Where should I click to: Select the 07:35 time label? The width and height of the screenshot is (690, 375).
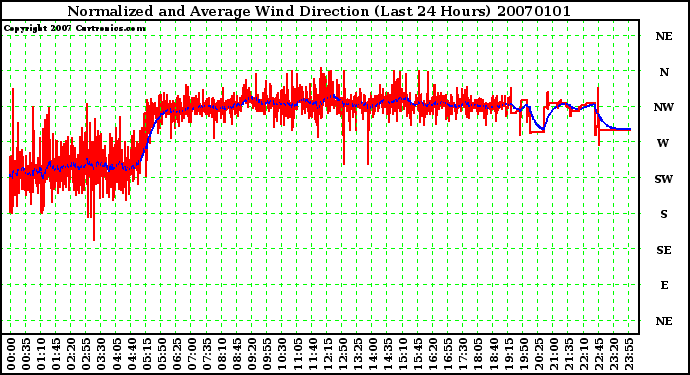click(x=207, y=354)
